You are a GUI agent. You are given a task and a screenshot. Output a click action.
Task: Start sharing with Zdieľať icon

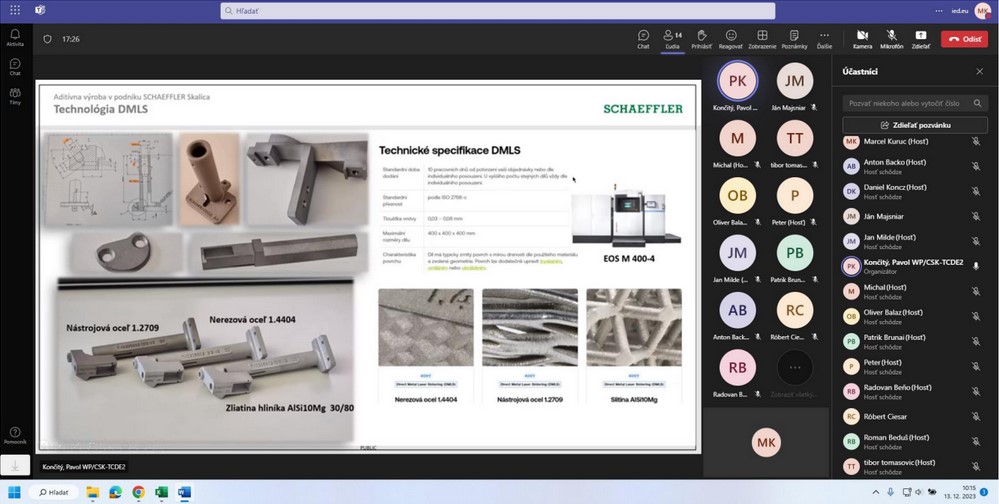[x=920, y=38]
